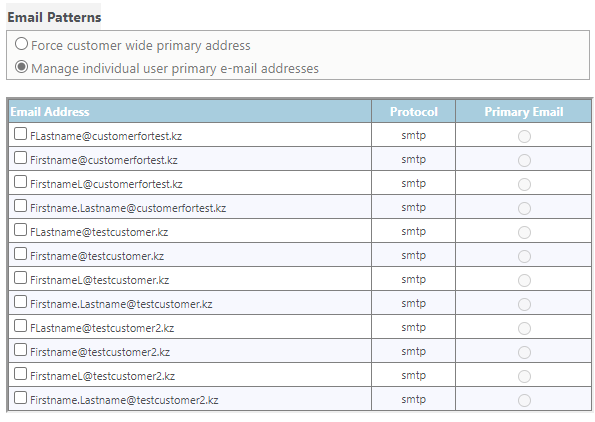
Task: Check Firstname.Lastname@testcustomer.kz checkbox
Action: point(20,302)
